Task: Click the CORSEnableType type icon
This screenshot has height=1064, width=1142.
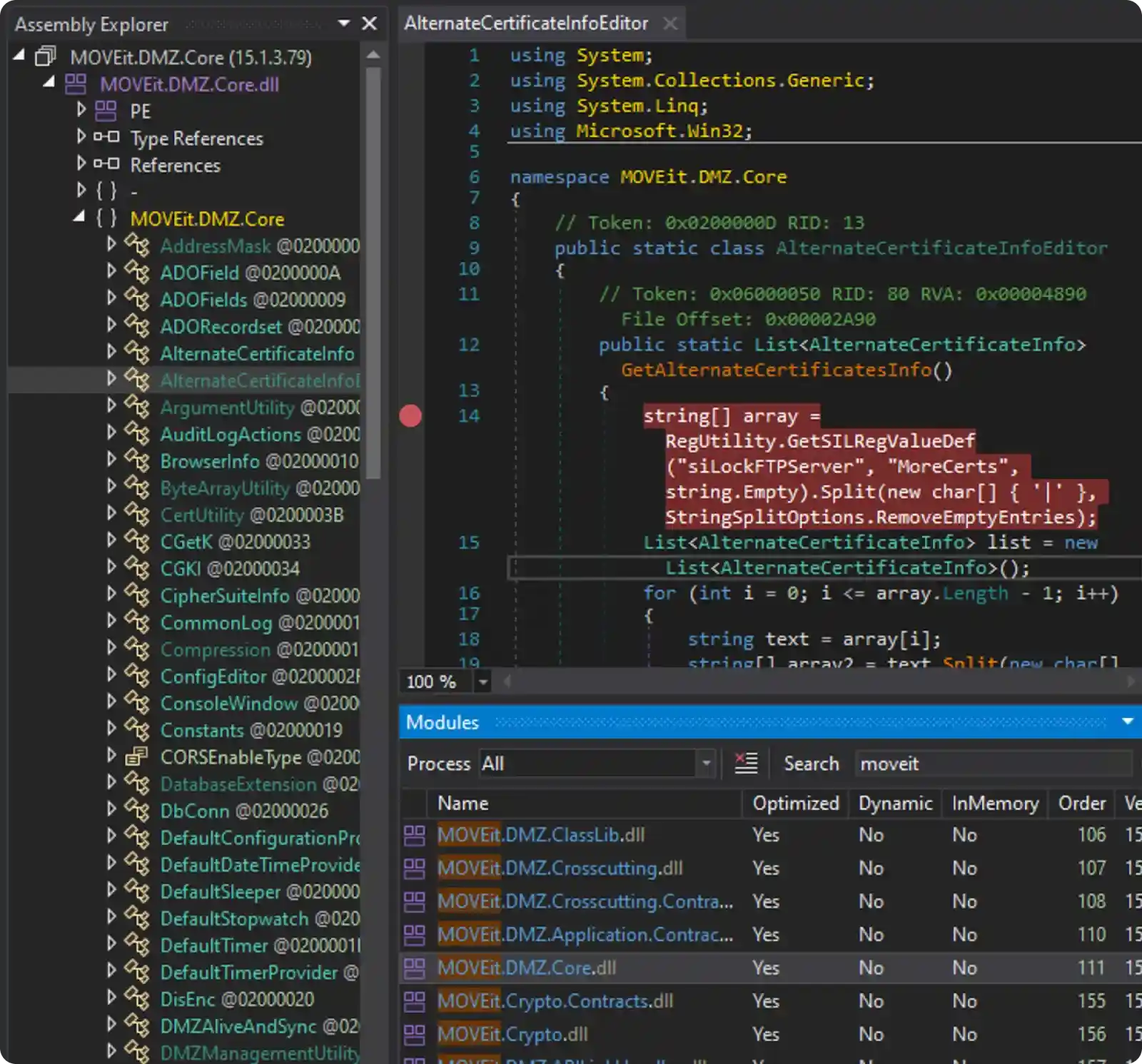Action: point(137,757)
